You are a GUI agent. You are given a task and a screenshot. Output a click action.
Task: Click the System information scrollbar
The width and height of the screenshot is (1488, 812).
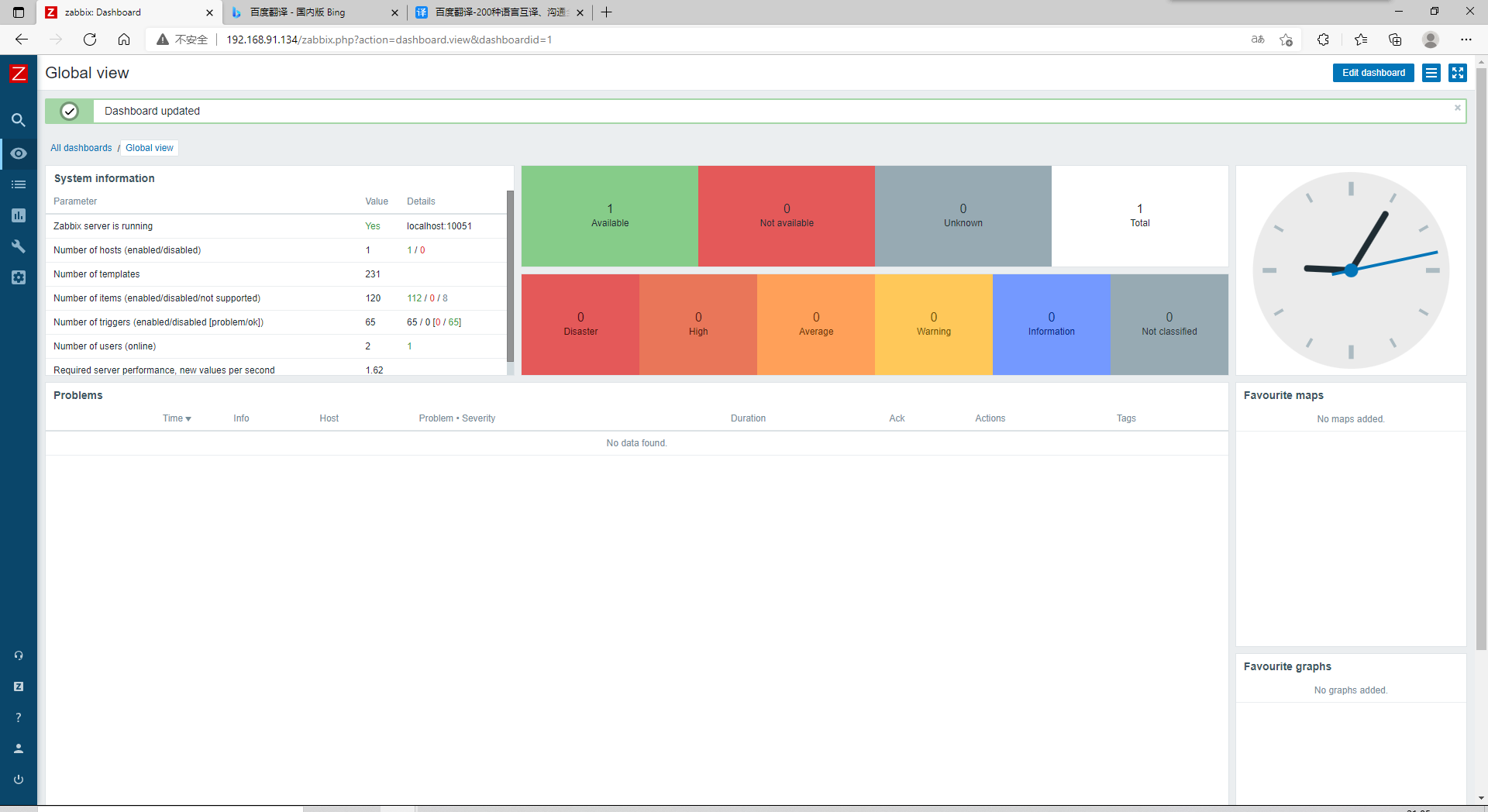point(510,276)
